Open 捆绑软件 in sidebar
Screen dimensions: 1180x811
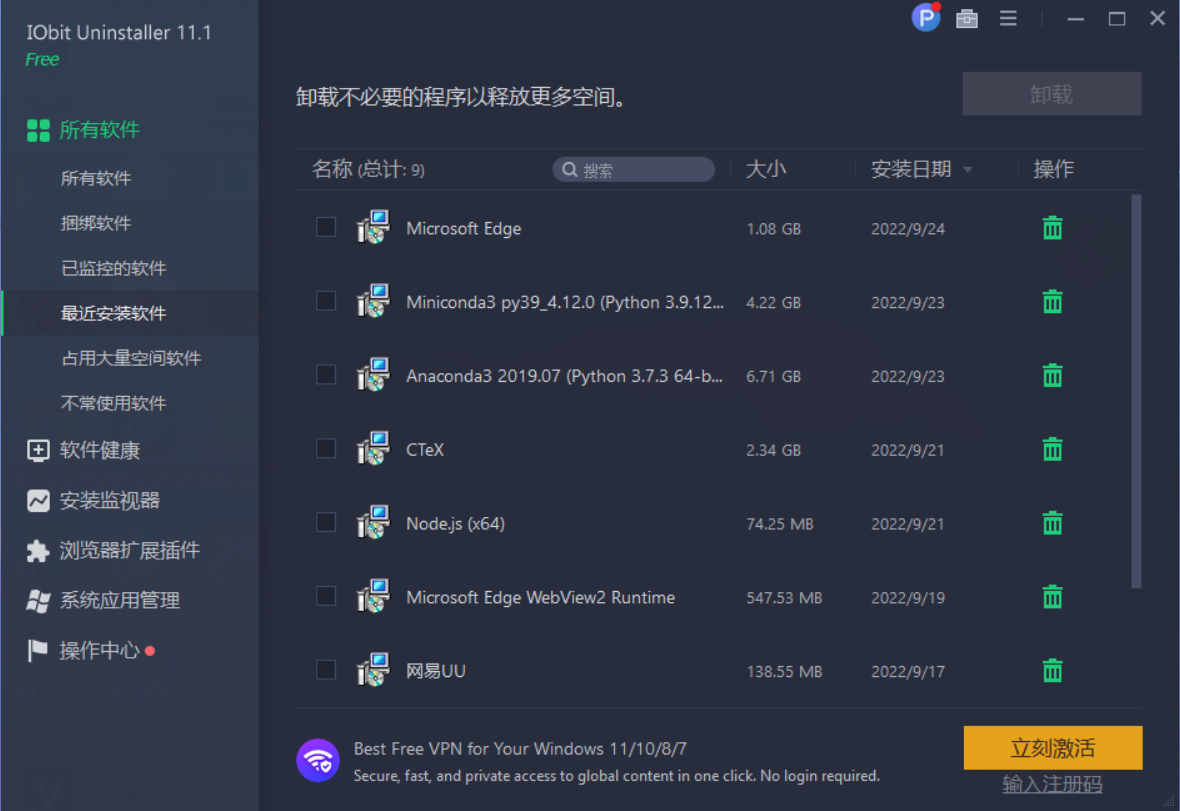(96, 223)
